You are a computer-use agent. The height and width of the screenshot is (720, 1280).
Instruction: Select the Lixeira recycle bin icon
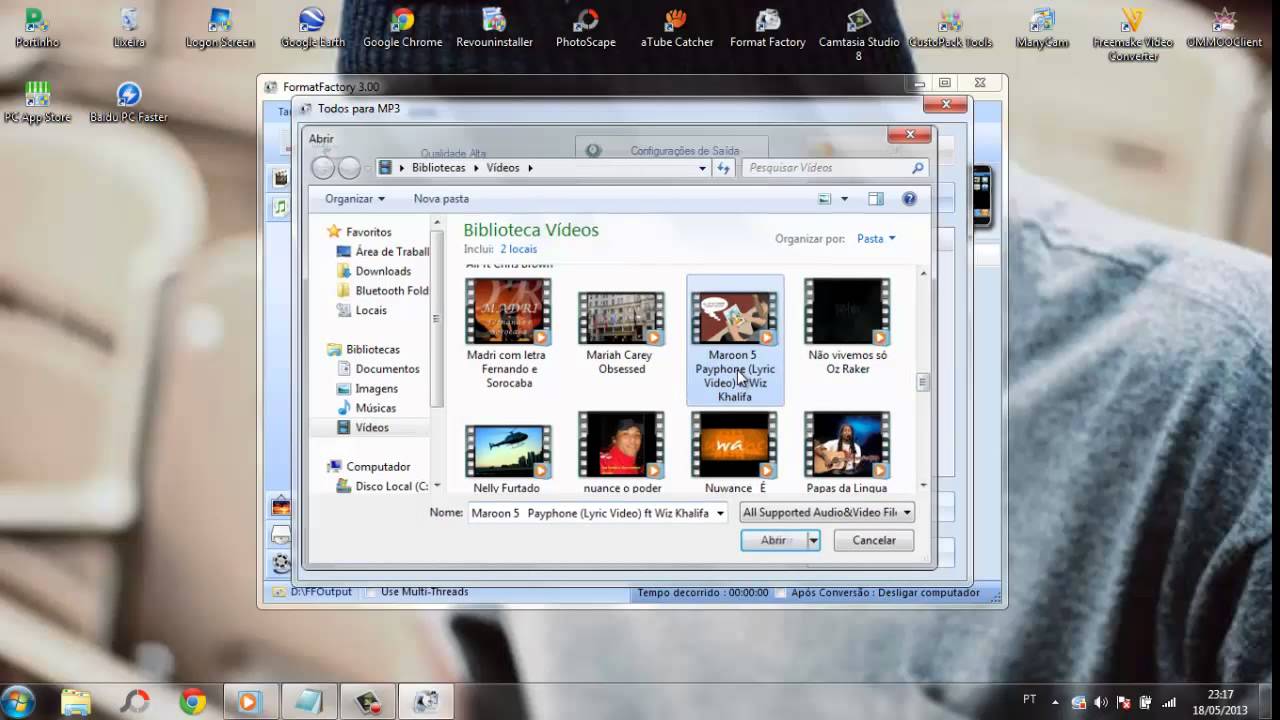click(x=129, y=28)
